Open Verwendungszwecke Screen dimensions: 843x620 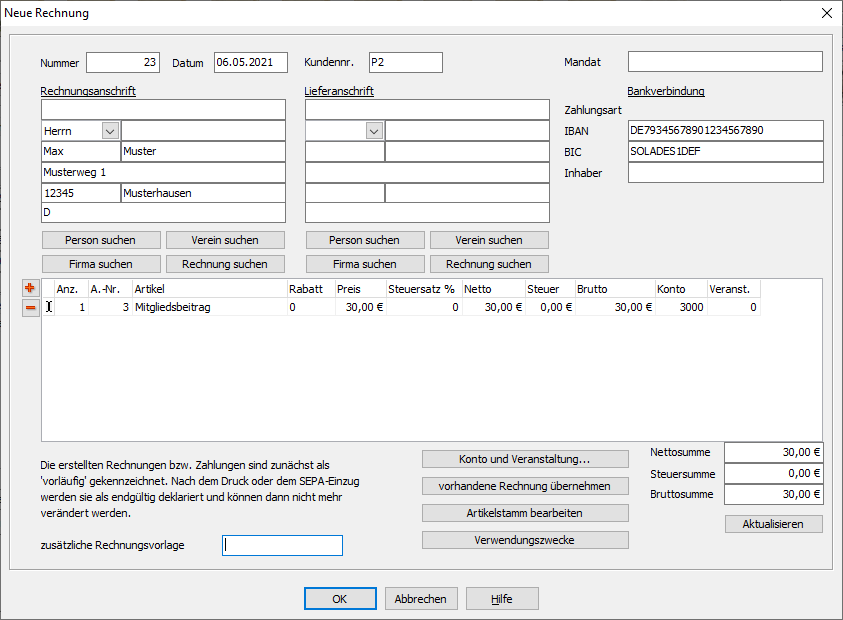[525, 540]
